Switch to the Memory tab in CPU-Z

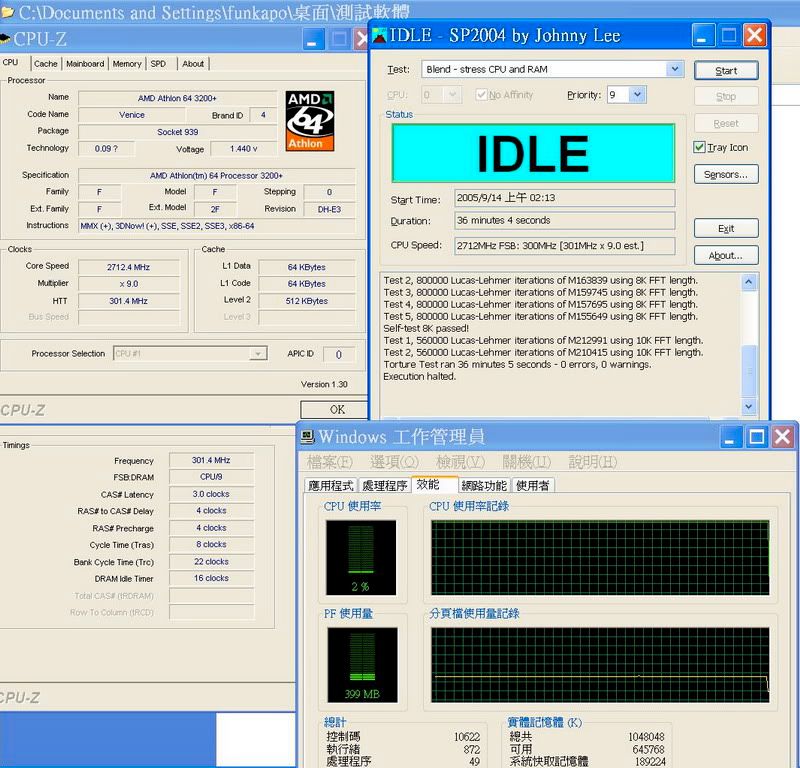coord(127,64)
